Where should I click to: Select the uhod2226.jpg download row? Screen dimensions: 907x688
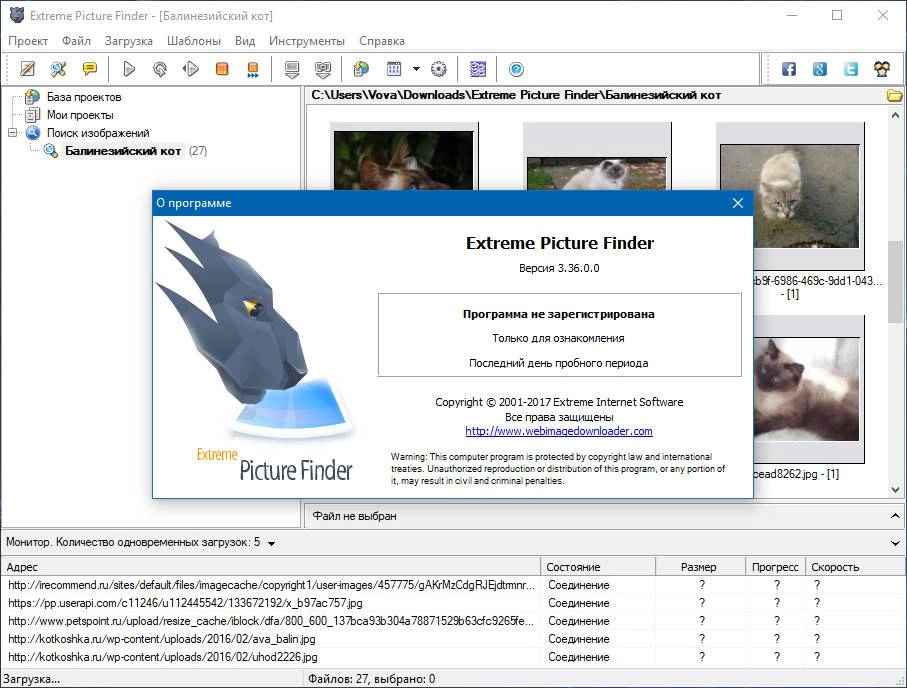pyautogui.click(x=453, y=657)
